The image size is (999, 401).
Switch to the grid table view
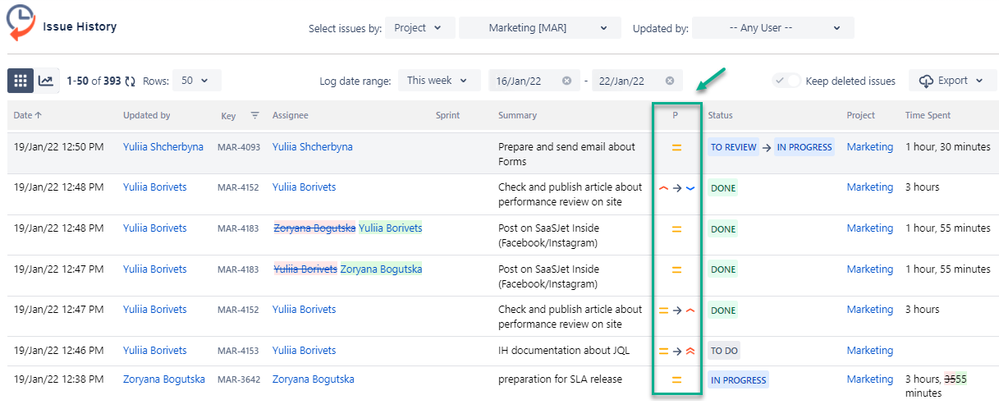(20, 80)
